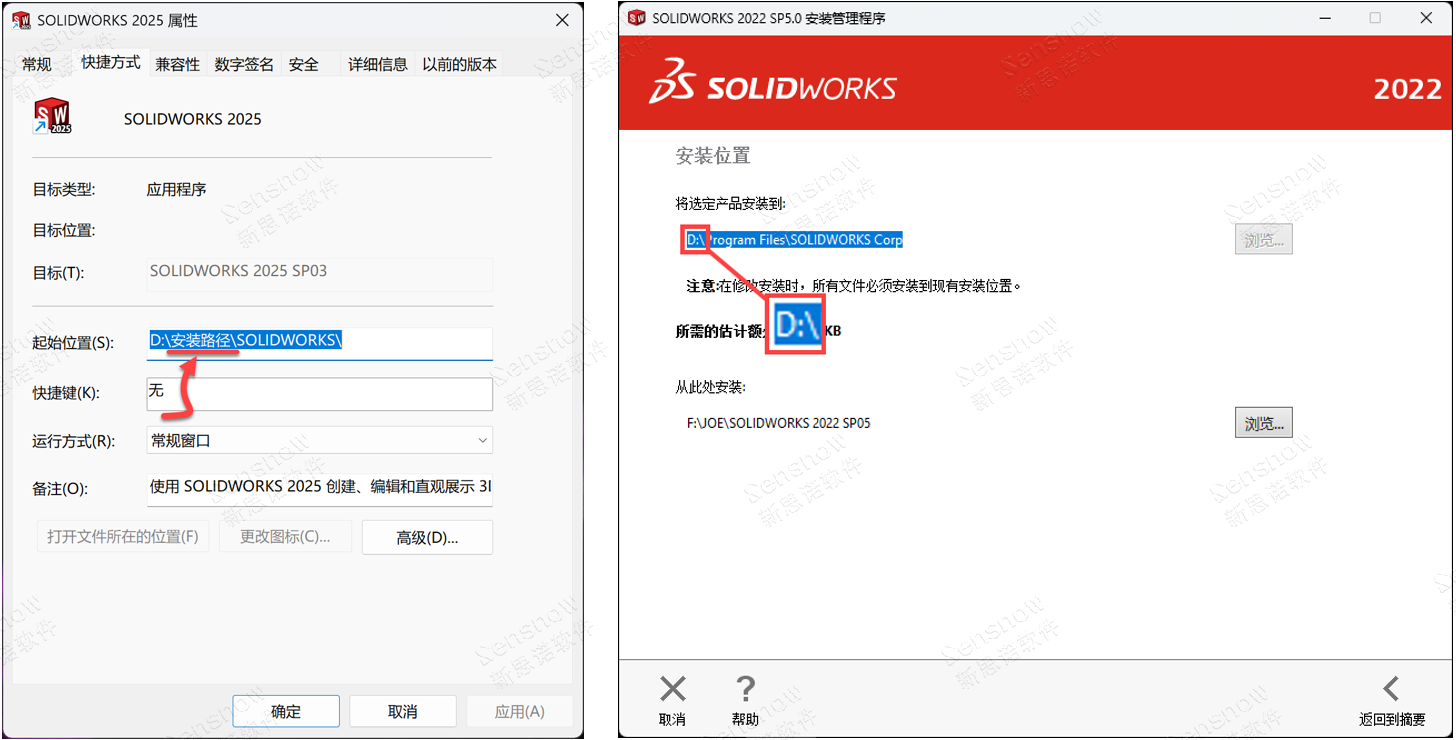Open the 兼容性 tab
This screenshot has height=740, width=1456.
point(178,64)
